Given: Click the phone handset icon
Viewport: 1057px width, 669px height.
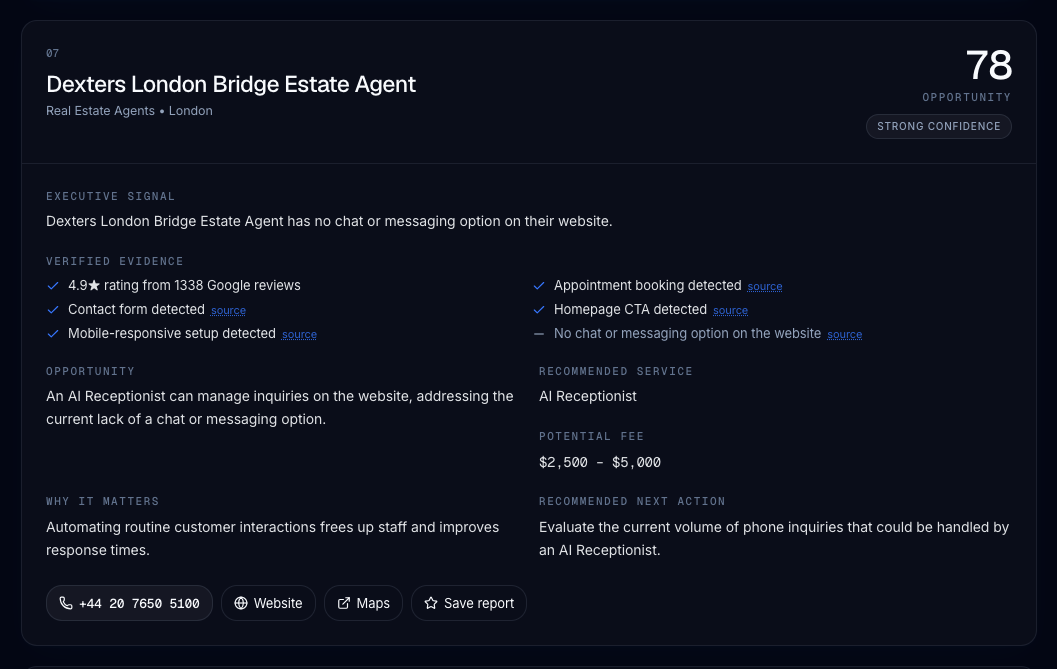Looking at the screenshot, I should click(65, 603).
